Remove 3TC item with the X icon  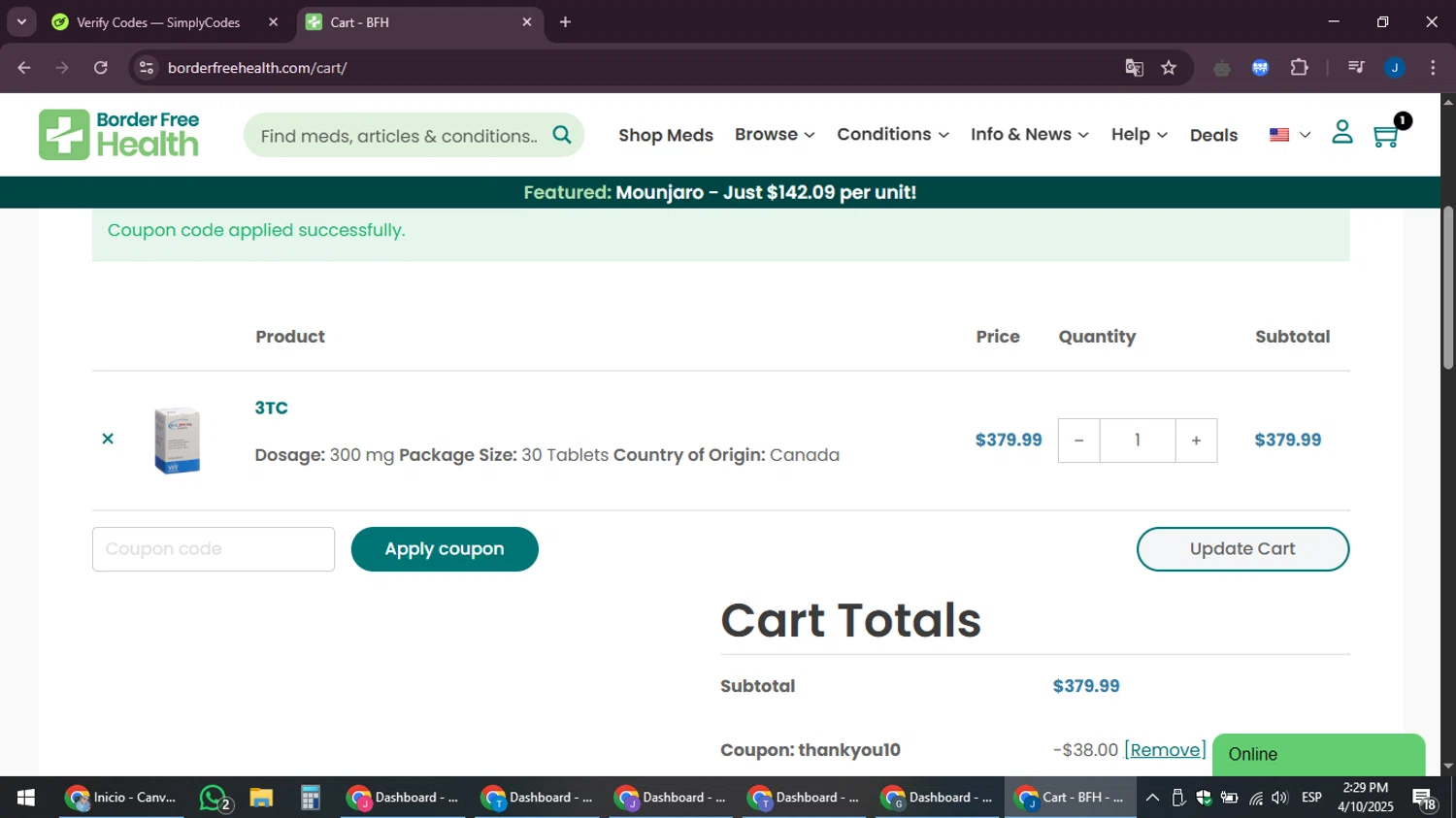coord(108,439)
